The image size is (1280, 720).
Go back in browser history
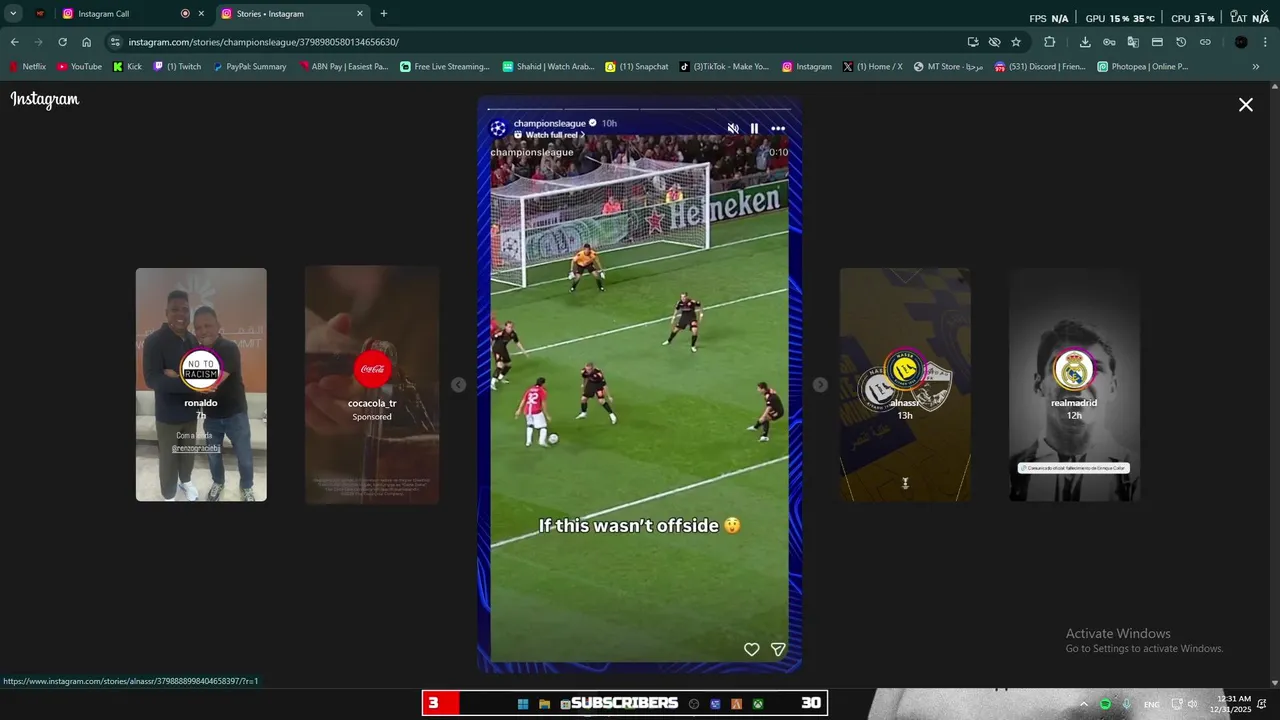point(14,42)
